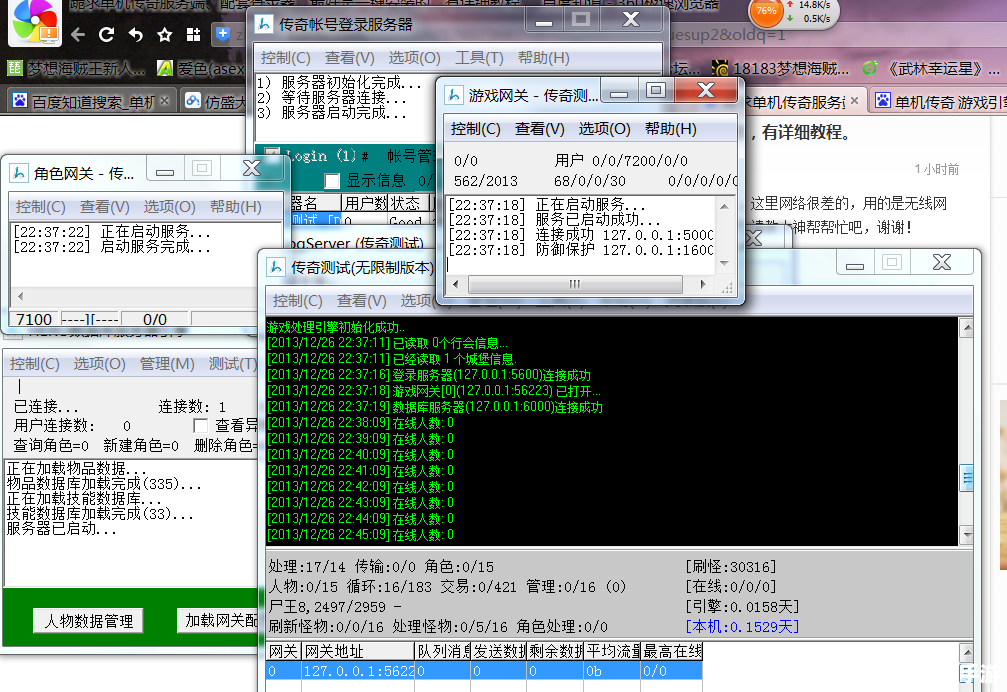Switch to the 仿盛大 browser tab
The height and width of the screenshot is (692, 1007).
216,101
